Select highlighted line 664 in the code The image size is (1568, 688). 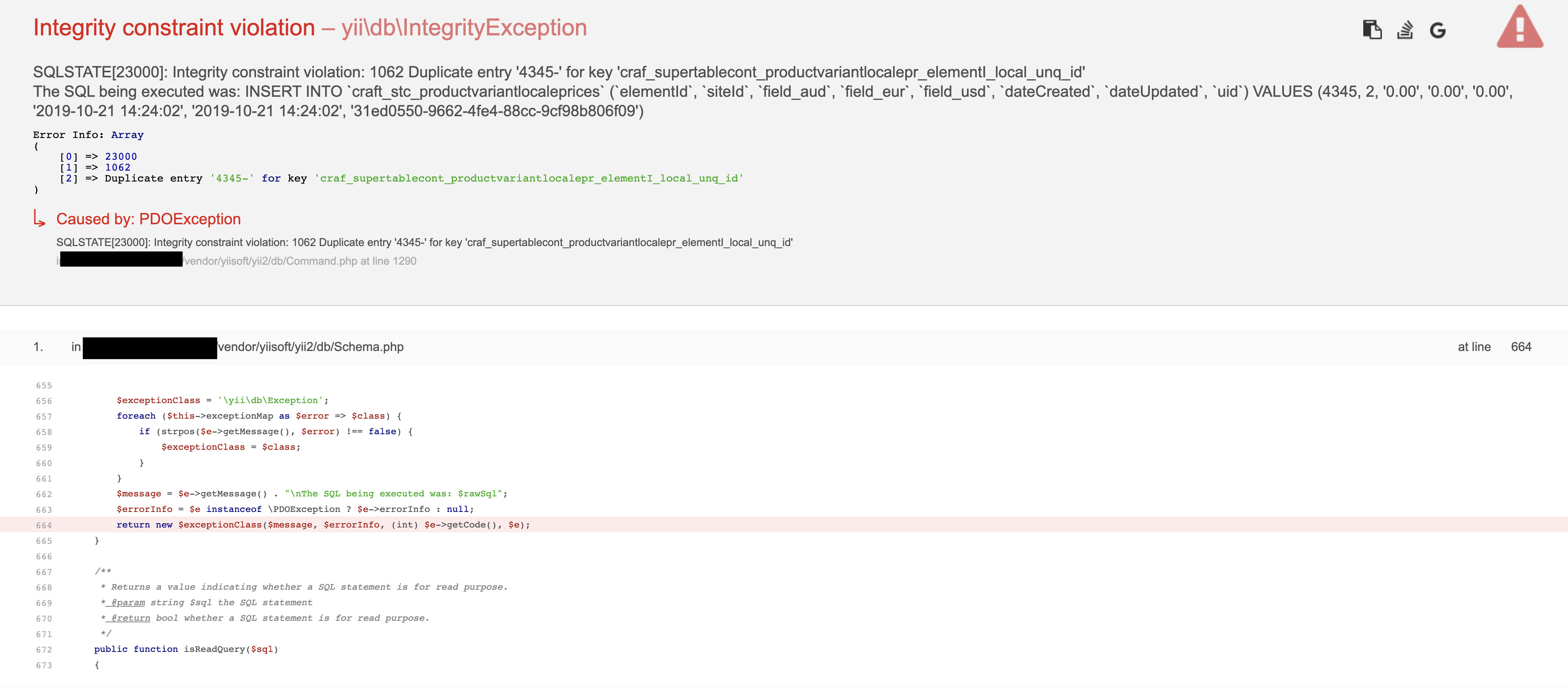(x=323, y=524)
